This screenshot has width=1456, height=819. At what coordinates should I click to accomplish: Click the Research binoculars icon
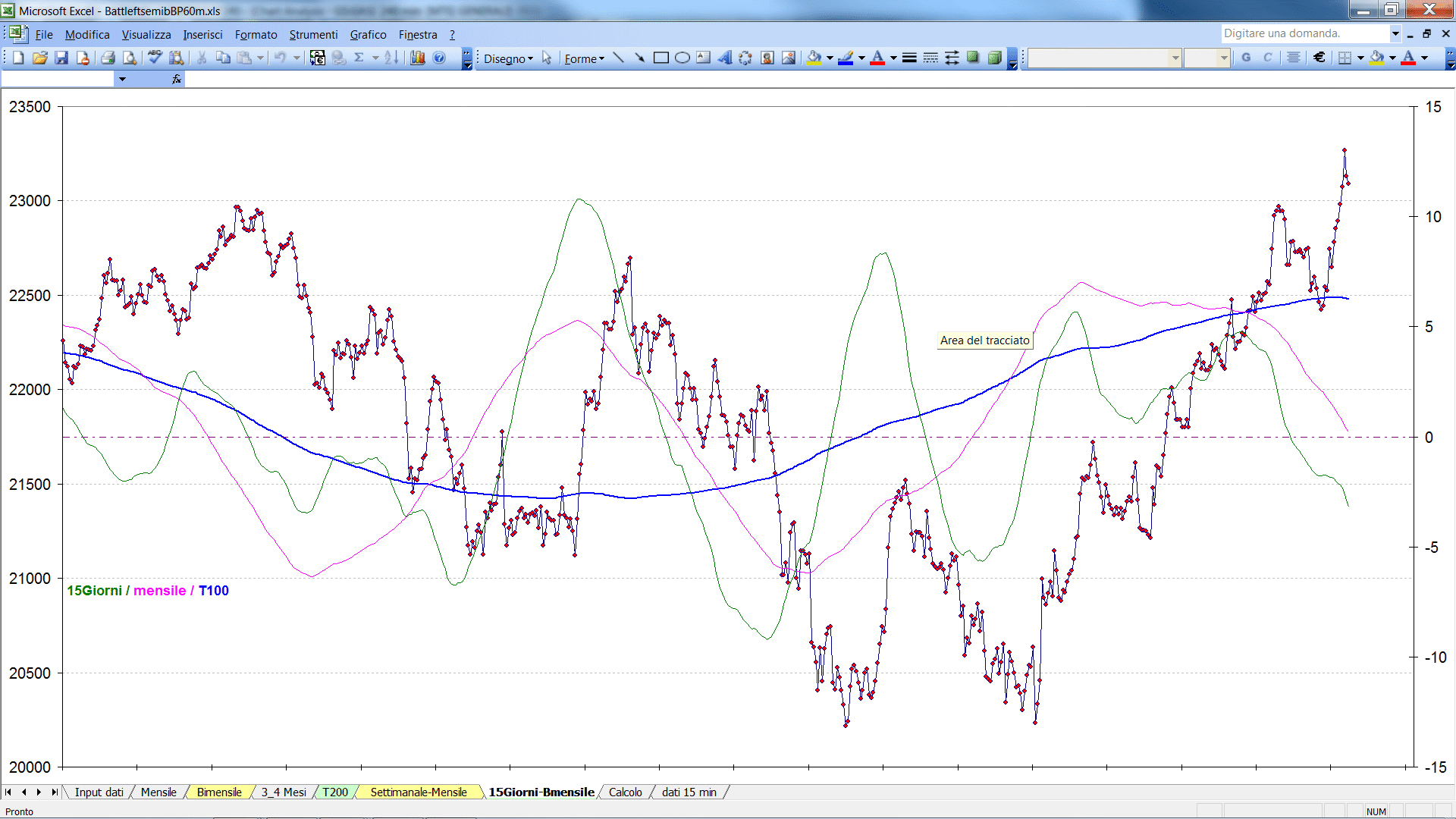177,58
